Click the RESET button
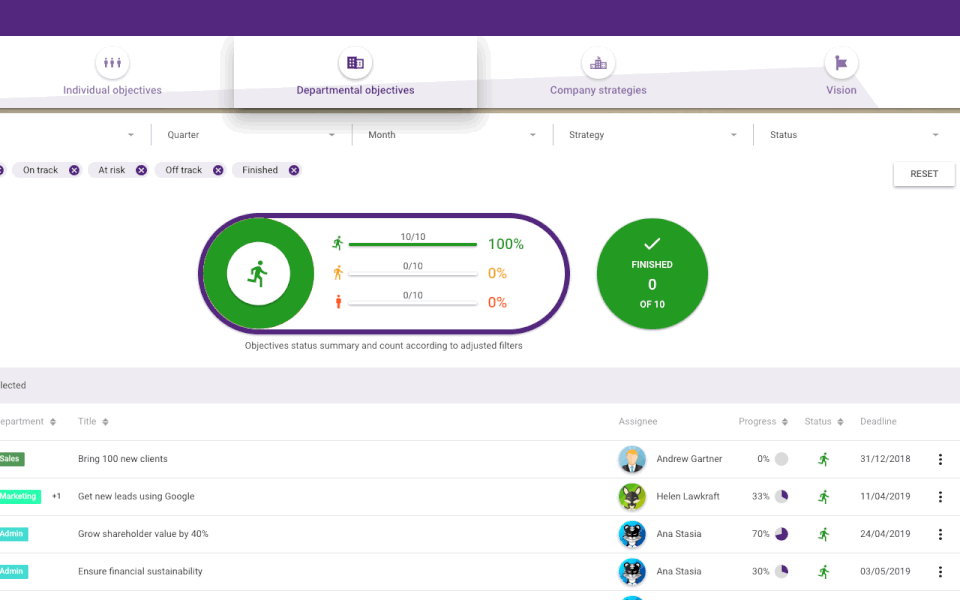This screenshot has width=960, height=600. pos(924,174)
